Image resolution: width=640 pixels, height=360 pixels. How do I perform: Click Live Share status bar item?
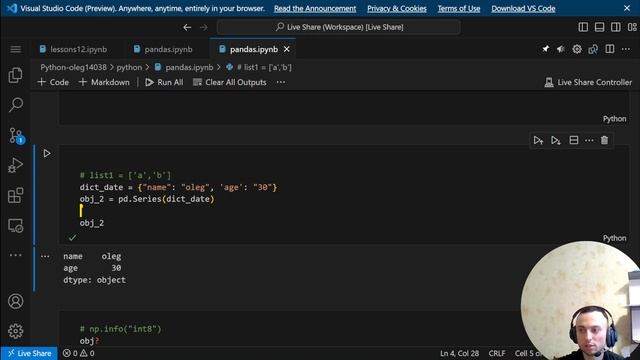[29, 353]
